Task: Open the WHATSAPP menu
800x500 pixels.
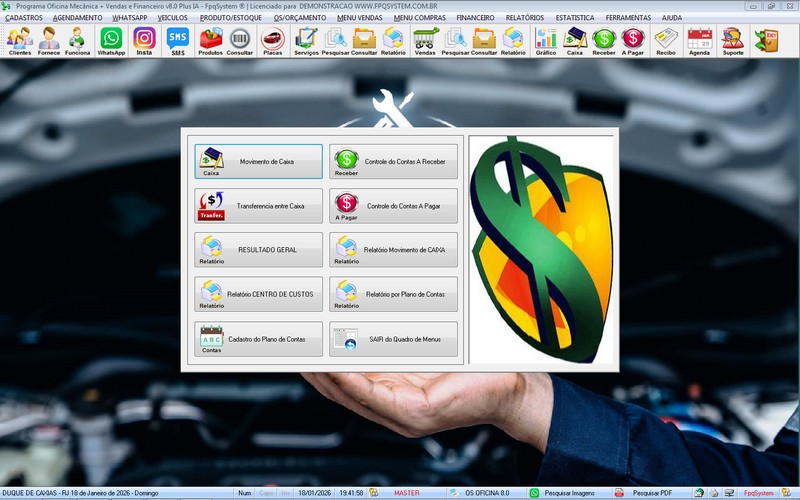Action: coord(130,17)
